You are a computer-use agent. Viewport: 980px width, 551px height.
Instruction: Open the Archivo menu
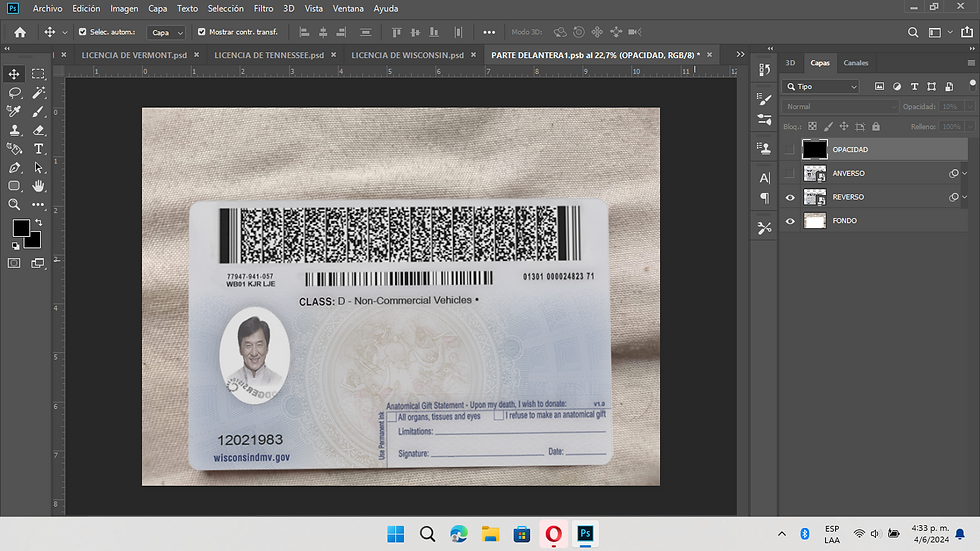48,9
